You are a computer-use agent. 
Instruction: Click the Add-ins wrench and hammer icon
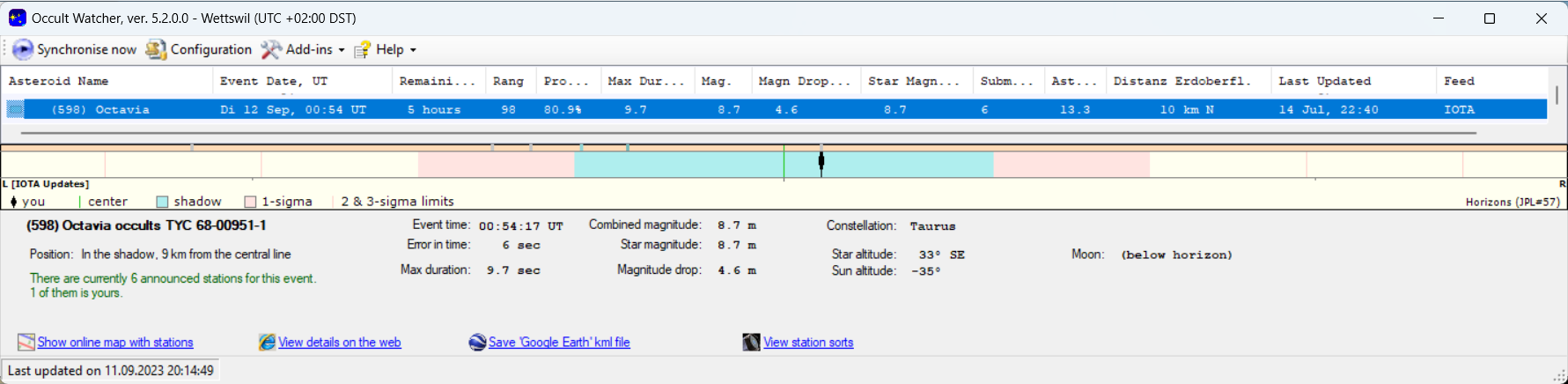point(271,50)
